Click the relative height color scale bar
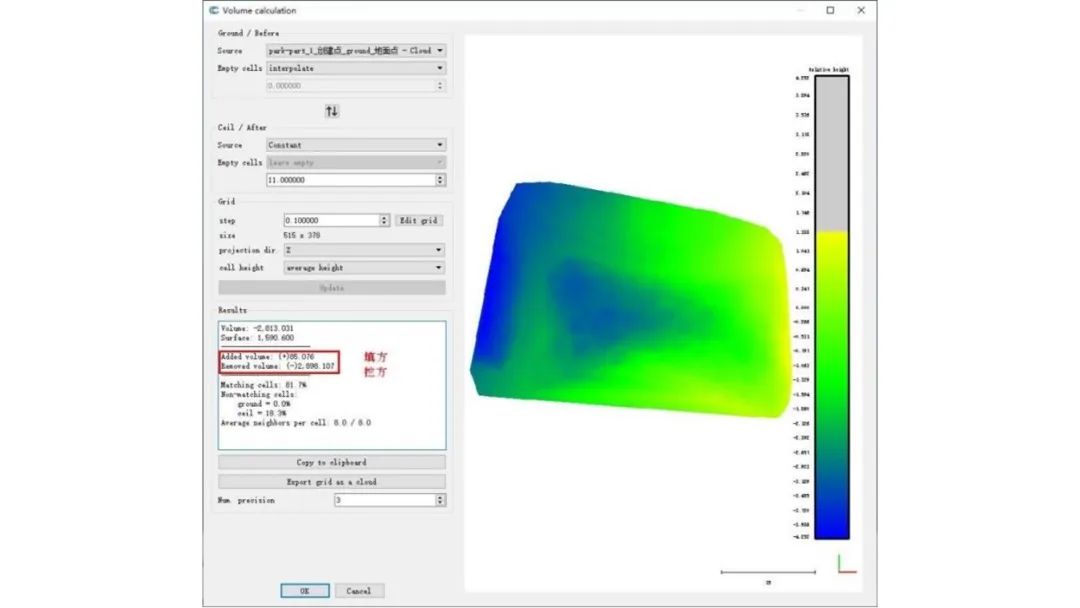 [x=831, y=308]
